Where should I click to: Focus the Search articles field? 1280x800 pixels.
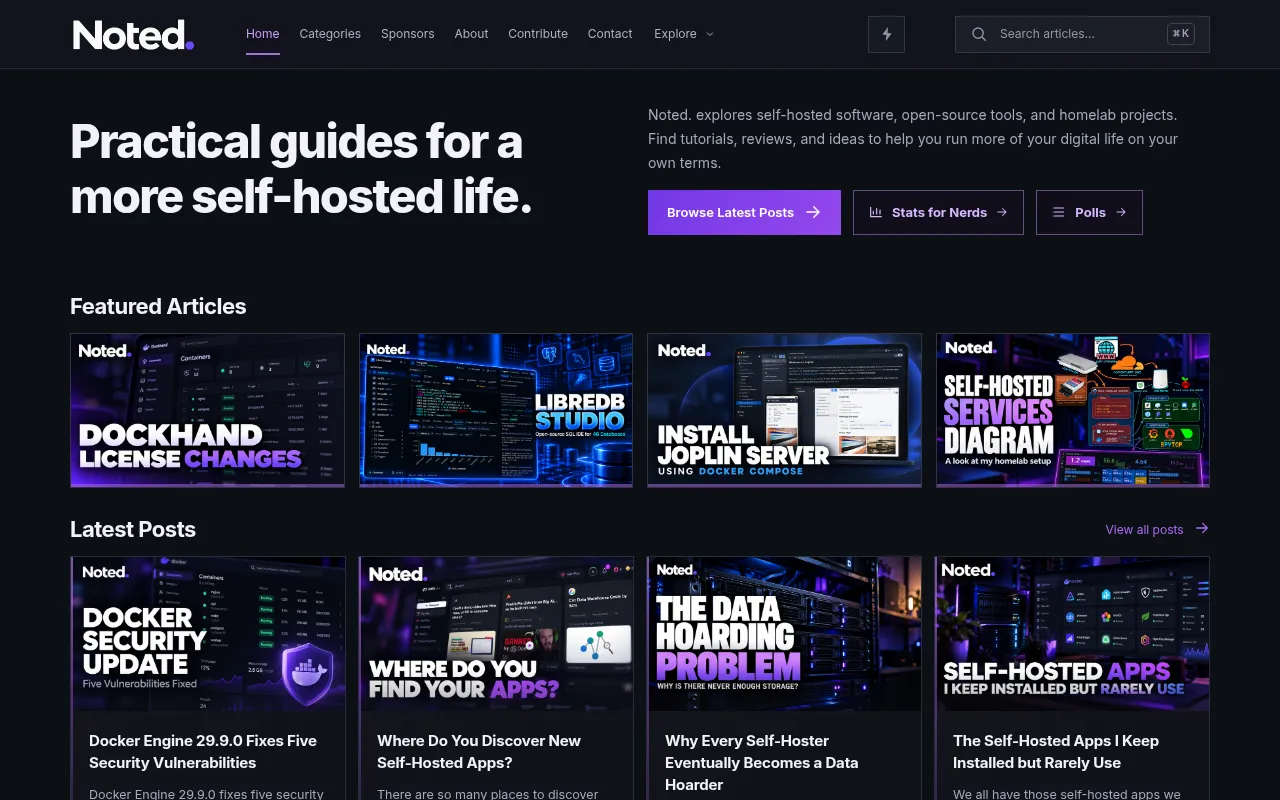1082,34
